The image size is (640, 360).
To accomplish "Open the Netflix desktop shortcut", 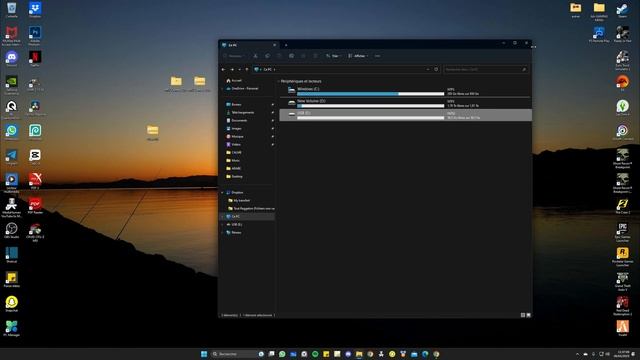I will pyautogui.click(x=35, y=59).
